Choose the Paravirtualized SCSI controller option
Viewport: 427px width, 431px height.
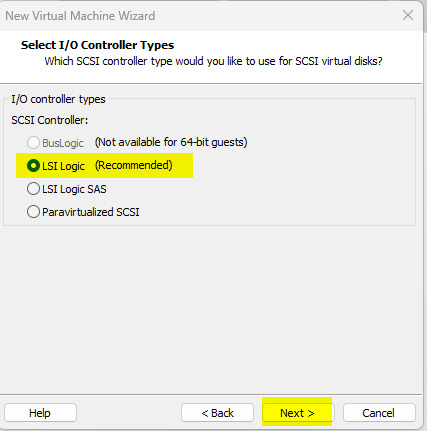click(33, 212)
